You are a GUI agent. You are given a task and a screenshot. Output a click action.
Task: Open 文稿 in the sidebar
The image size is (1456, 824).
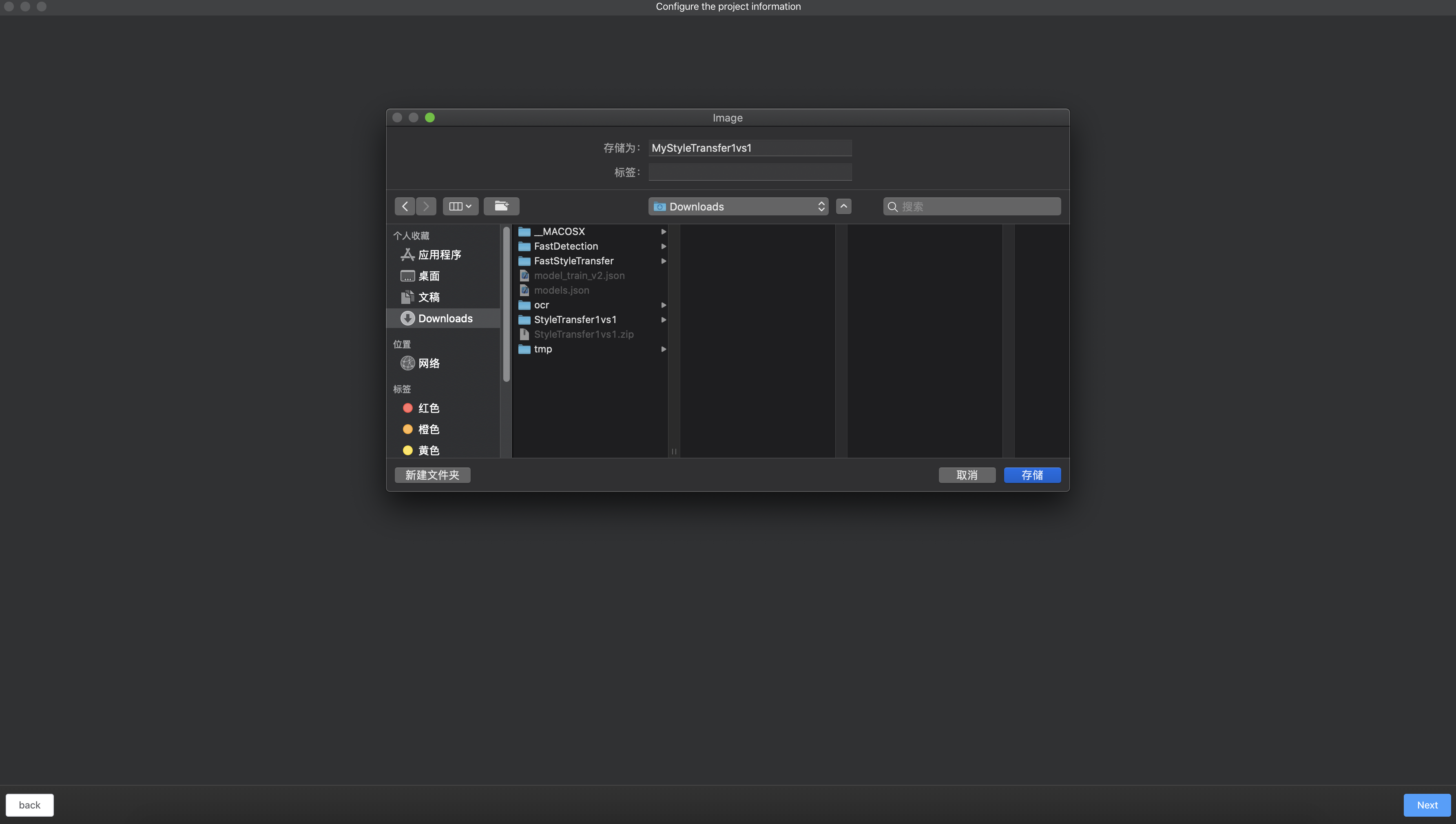(428, 297)
